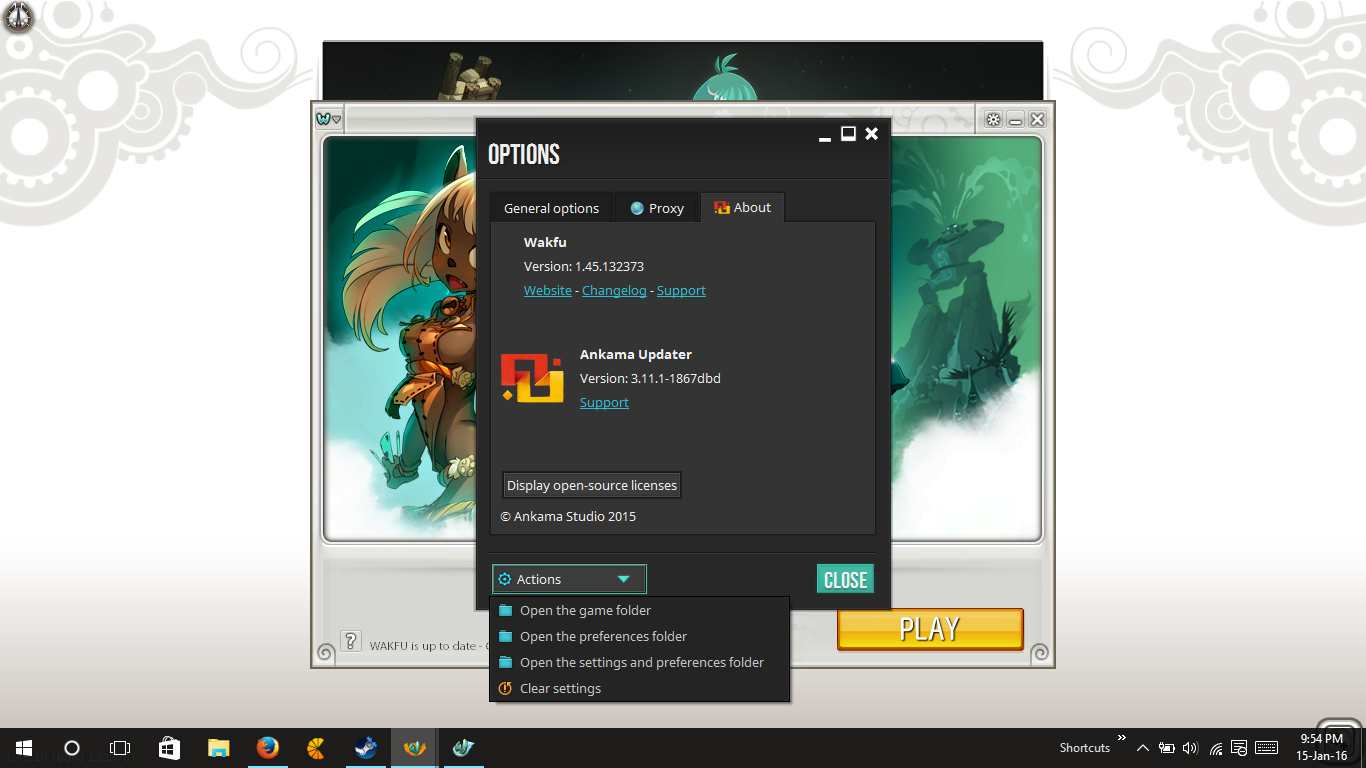Expand the Shortcuts toolbar chevron
The width and height of the screenshot is (1366, 768).
1121,738
